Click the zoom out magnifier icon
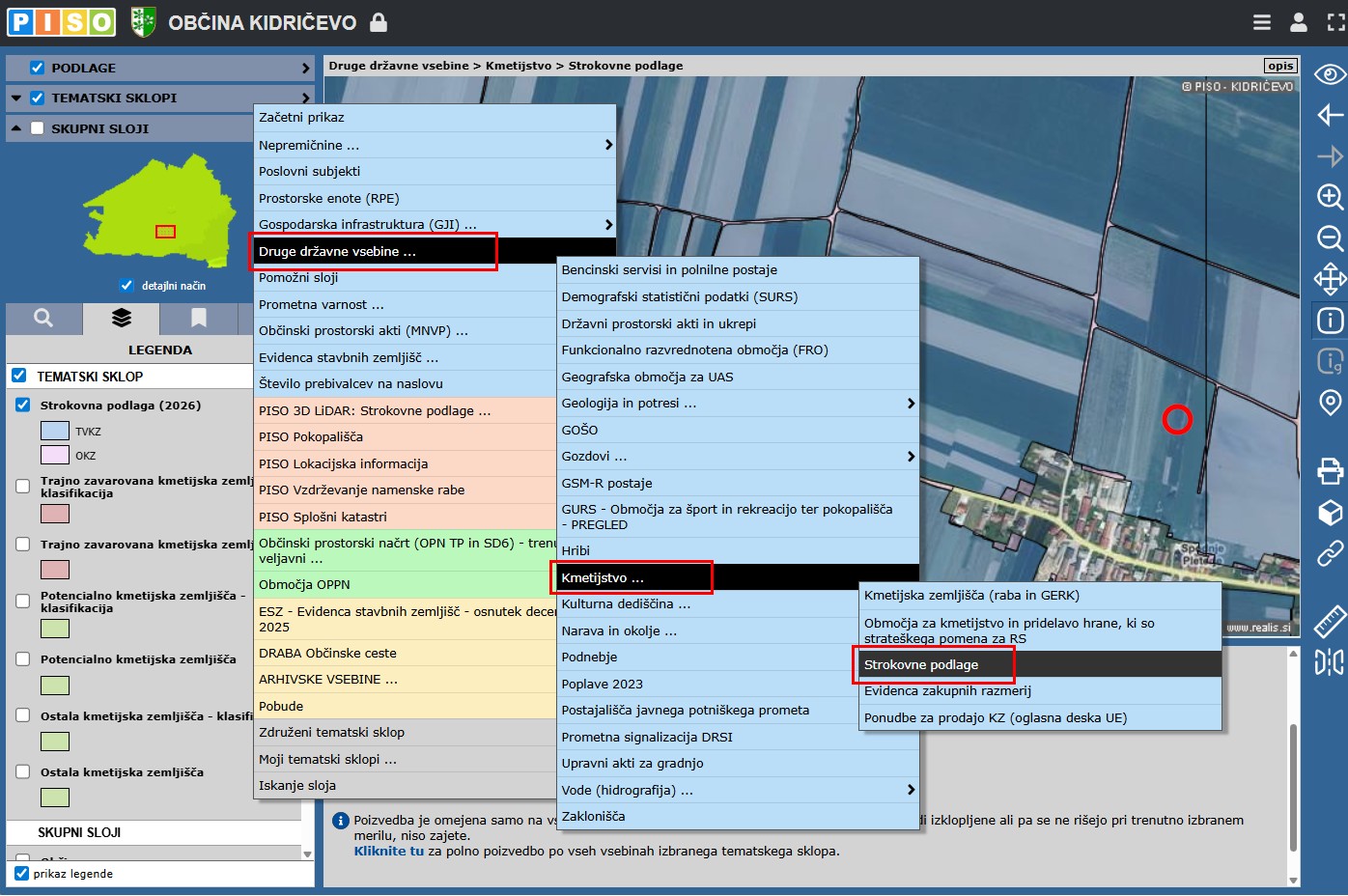Image resolution: width=1348 pixels, height=896 pixels. click(x=1330, y=238)
